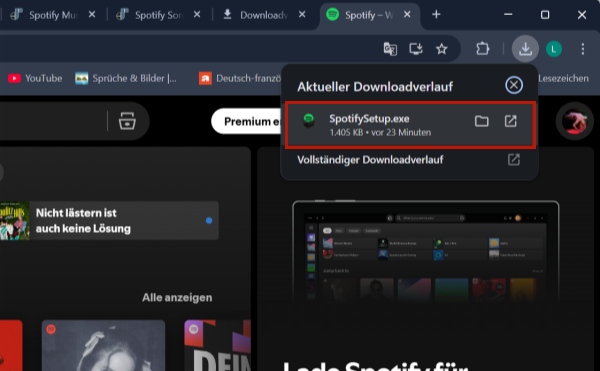Bookmark this page with the star icon
The height and width of the screenshot is (371, 600).
(x=442, y=49)
